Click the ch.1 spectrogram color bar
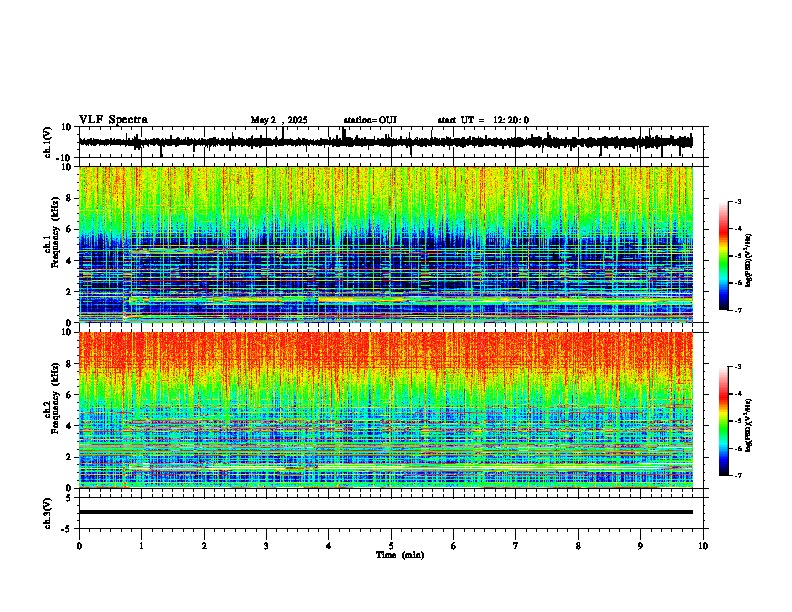The image size is (792, 612). (723, 256)
